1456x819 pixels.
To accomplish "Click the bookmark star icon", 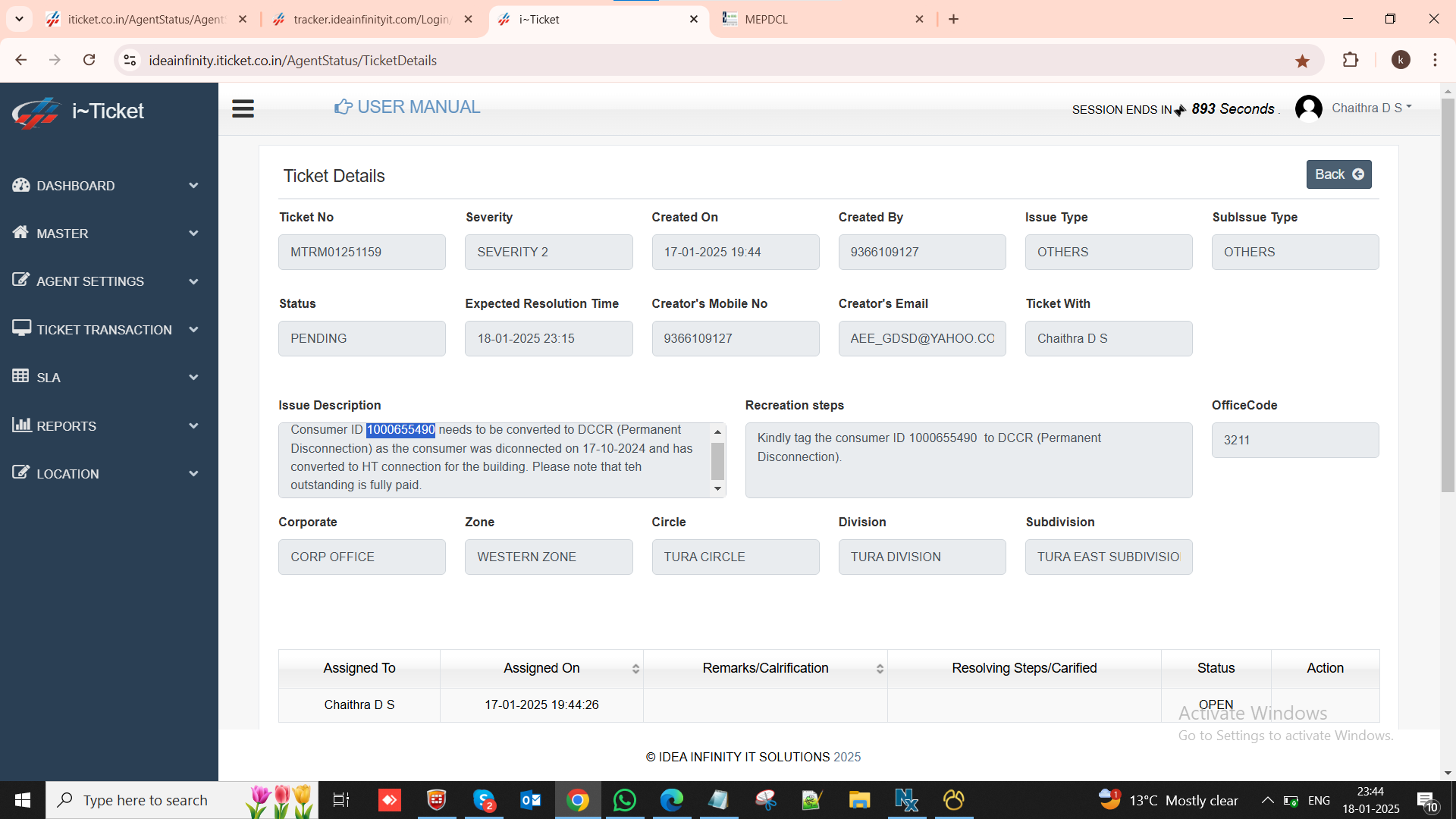I will pos(1303,61).
